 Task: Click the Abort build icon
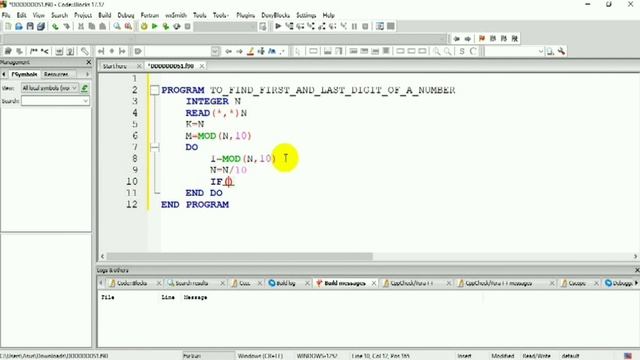187,27
